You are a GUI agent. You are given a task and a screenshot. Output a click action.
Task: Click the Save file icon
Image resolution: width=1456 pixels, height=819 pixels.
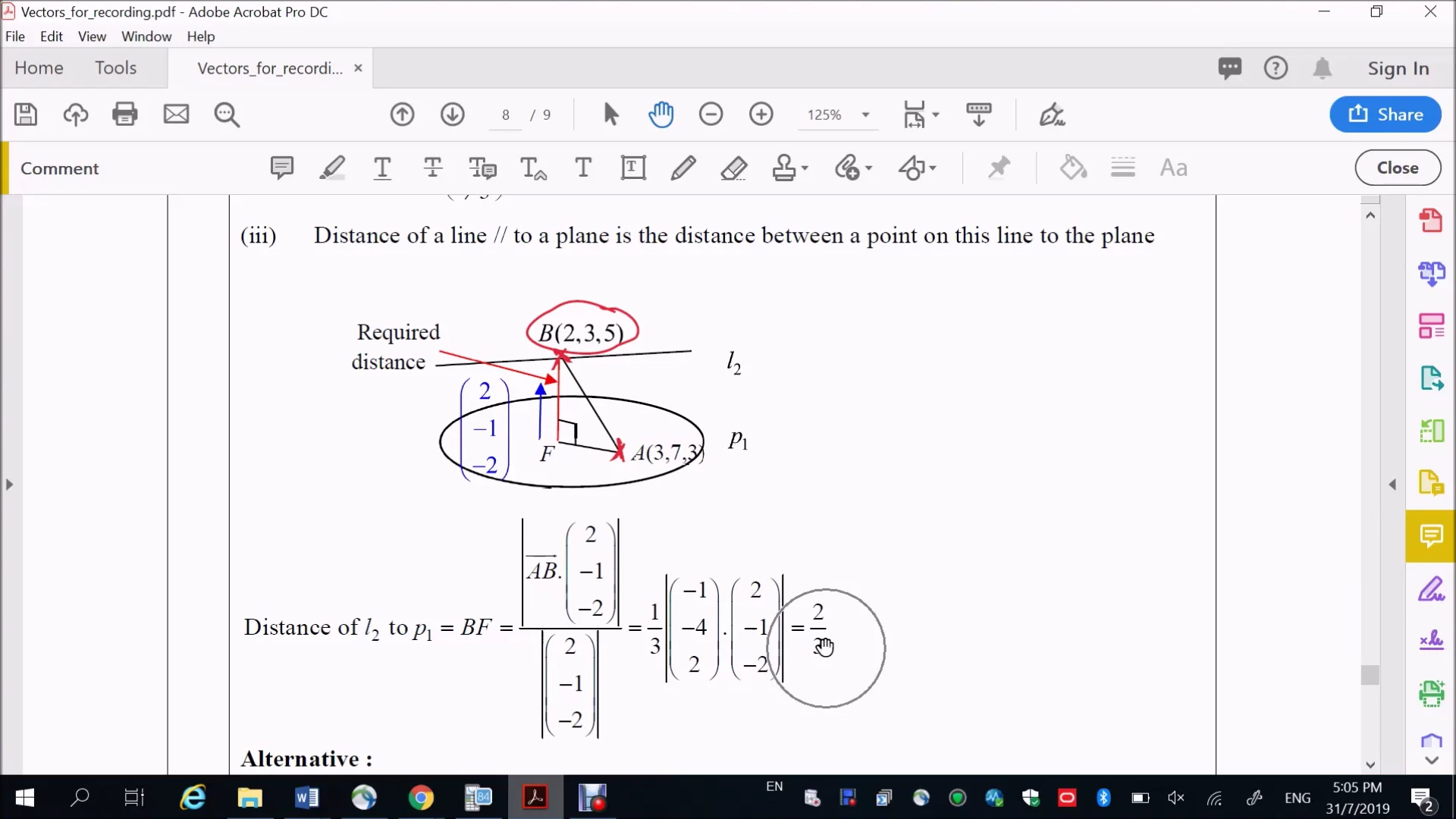coord(26,115)
